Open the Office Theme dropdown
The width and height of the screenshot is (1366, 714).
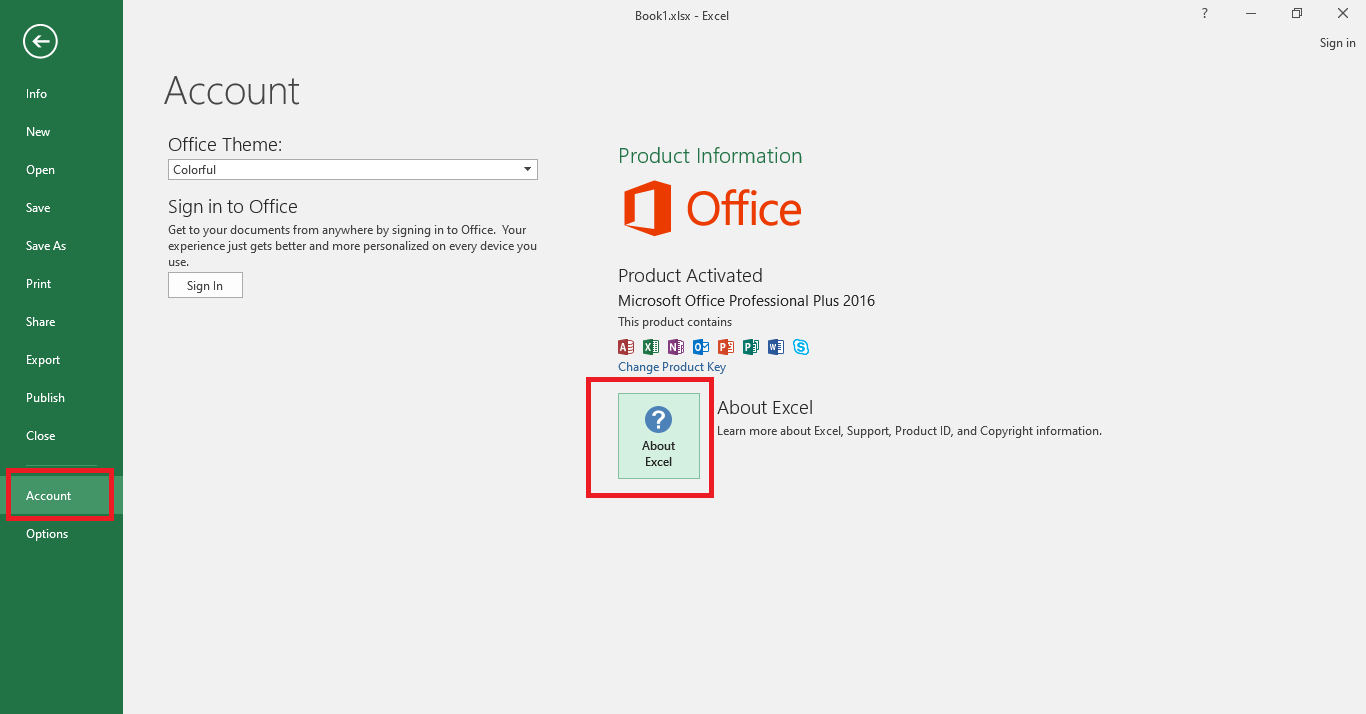[353, 170]
